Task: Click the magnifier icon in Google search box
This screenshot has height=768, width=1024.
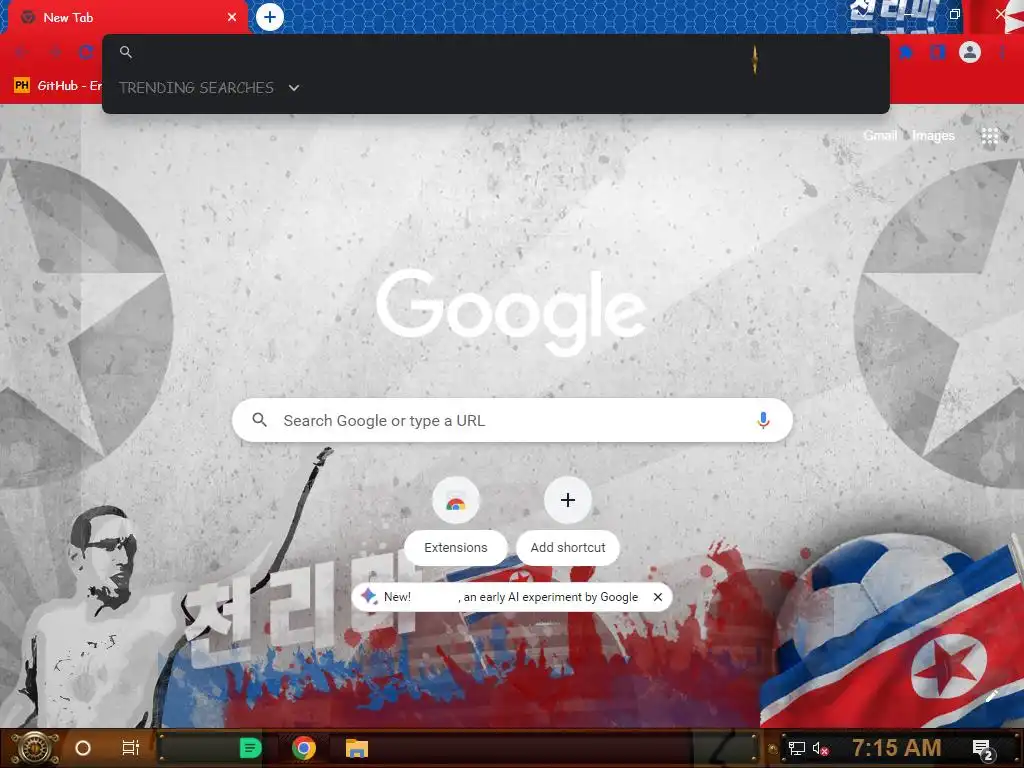Action: coord(259,420)
